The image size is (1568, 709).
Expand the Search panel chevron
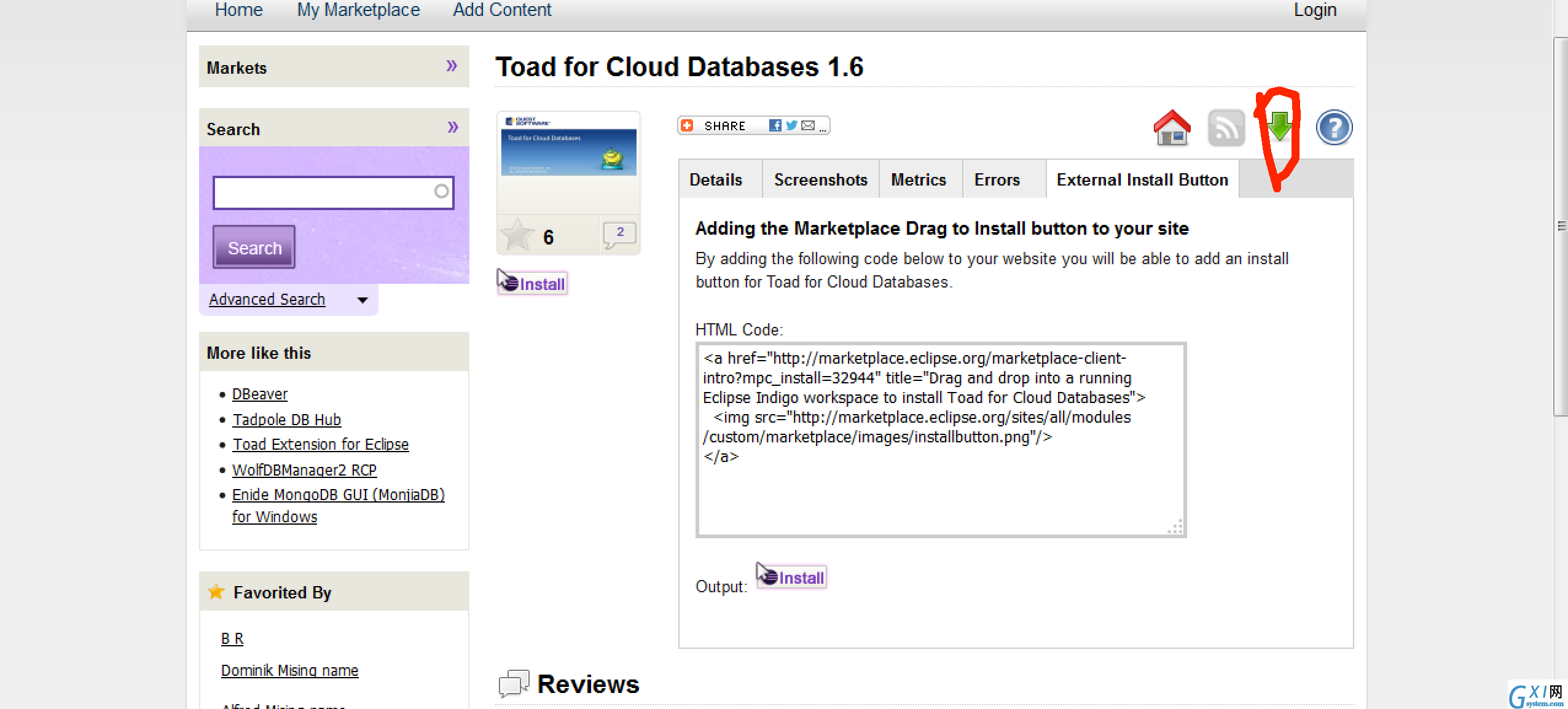point(453,127)
